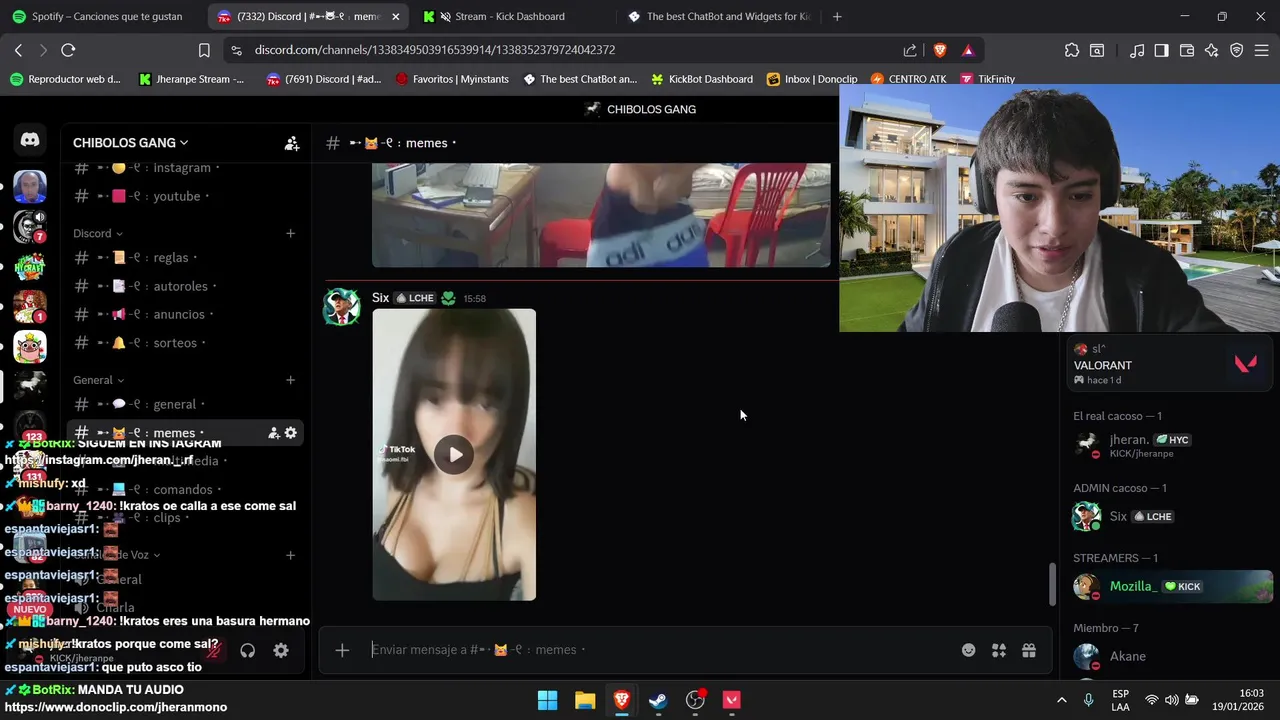Unmute the microphone in user panel
This screenshot has width=1280, height=720.
pos(214,650)
